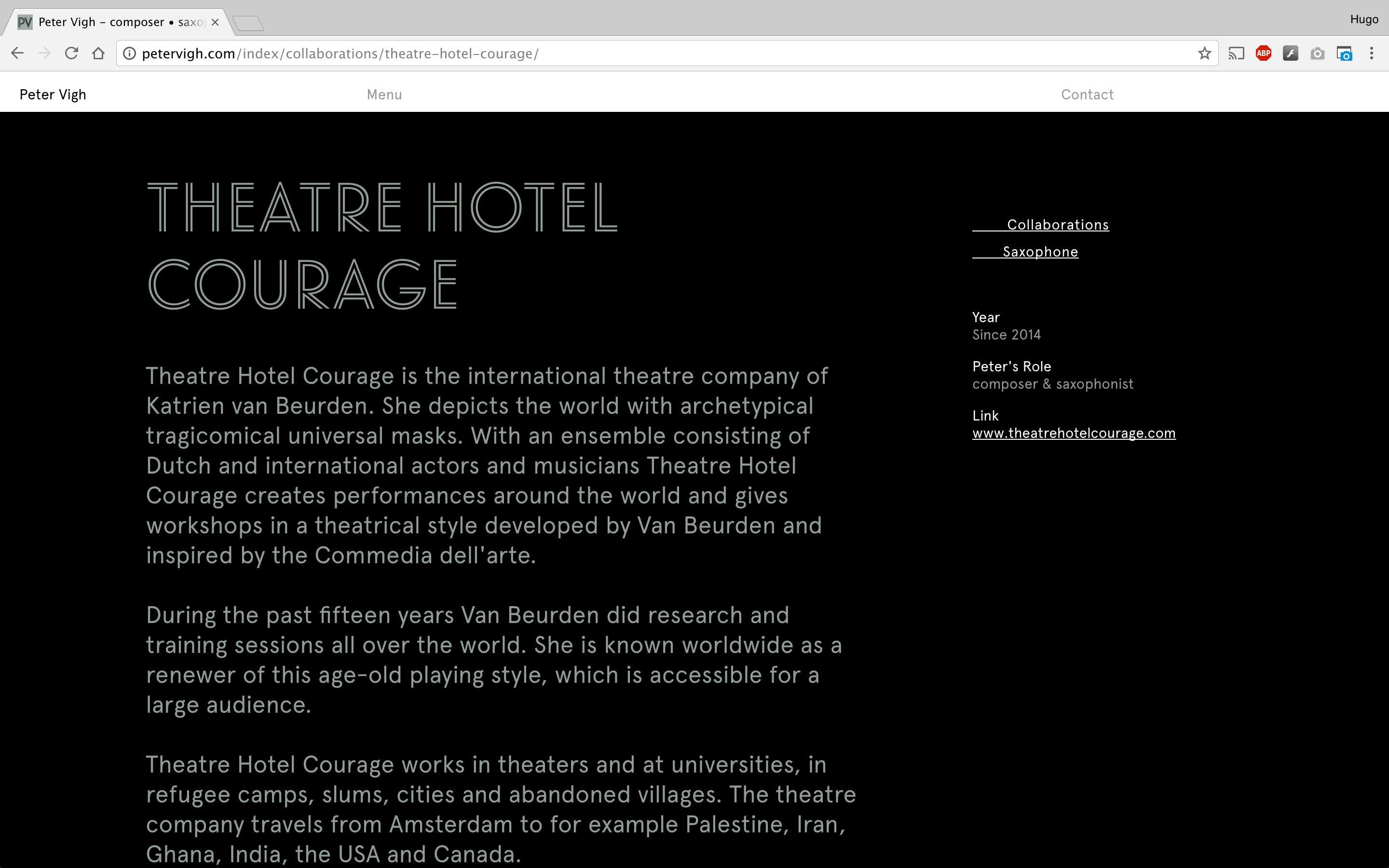The image size is (1389, 868).
Task: Click paragraph starting 'Theatre Hotel Courage is the international'
Action: (487, 465)
